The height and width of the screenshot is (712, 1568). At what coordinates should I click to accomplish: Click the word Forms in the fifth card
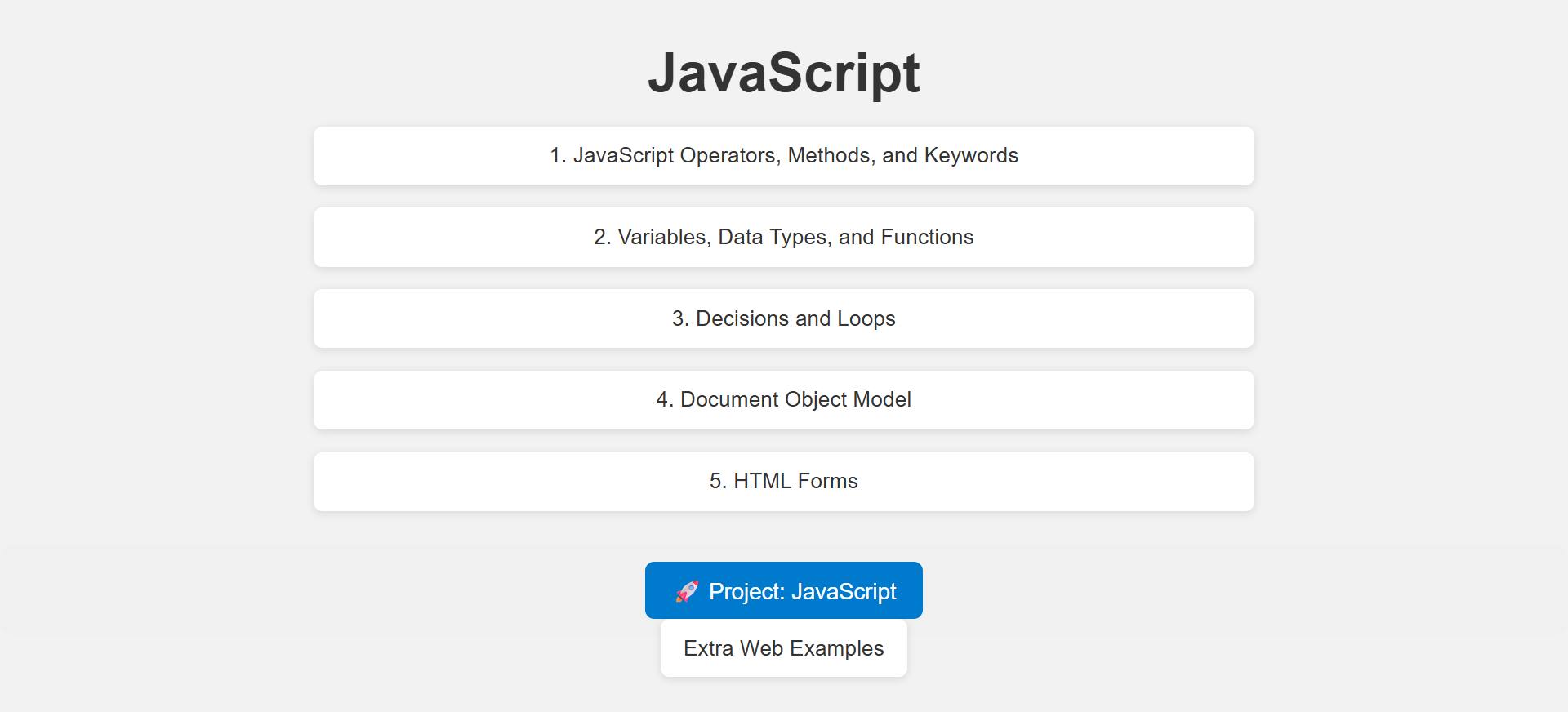[x=827, y=482]
